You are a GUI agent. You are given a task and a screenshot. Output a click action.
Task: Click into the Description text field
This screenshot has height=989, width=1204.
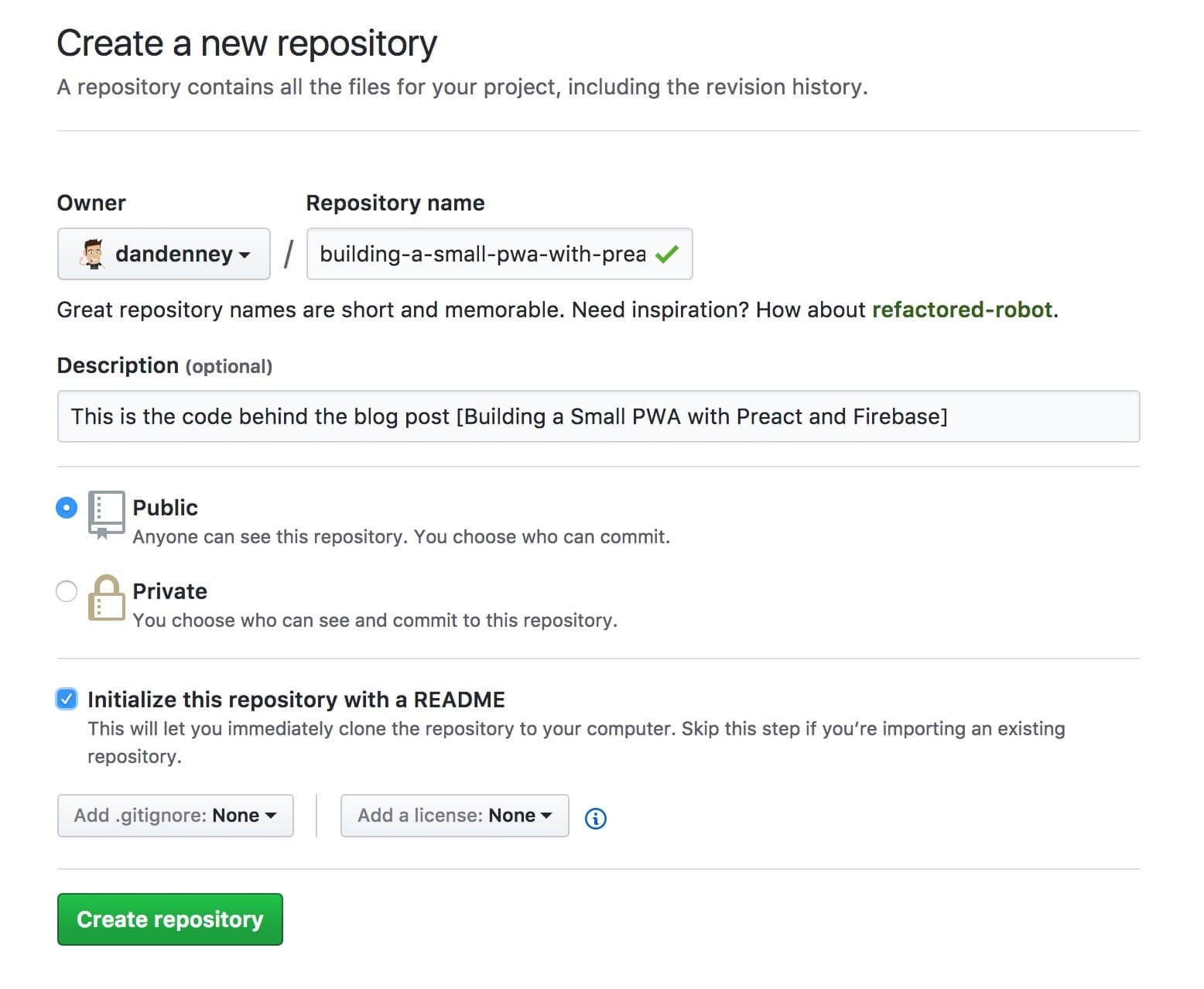[597, 416]
